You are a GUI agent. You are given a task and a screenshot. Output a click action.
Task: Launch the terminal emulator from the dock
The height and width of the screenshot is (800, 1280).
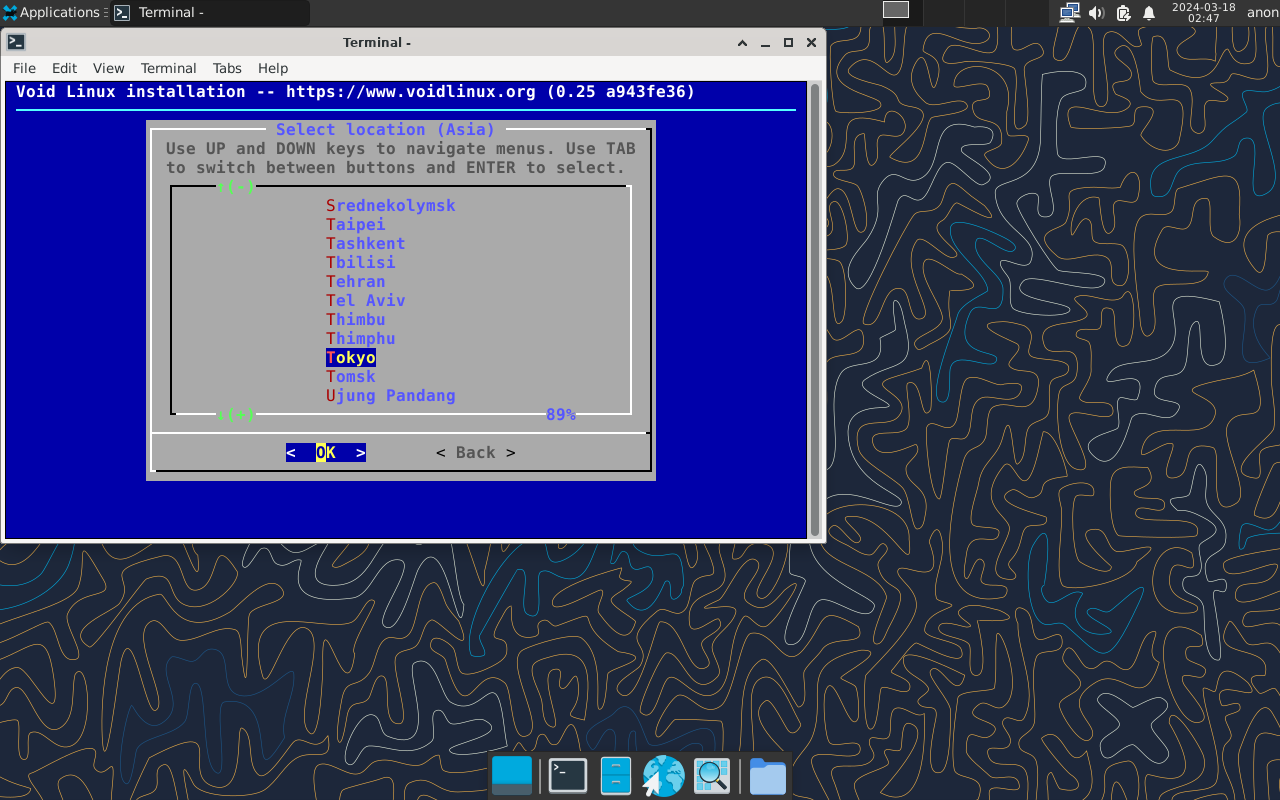tap(567, 776)
